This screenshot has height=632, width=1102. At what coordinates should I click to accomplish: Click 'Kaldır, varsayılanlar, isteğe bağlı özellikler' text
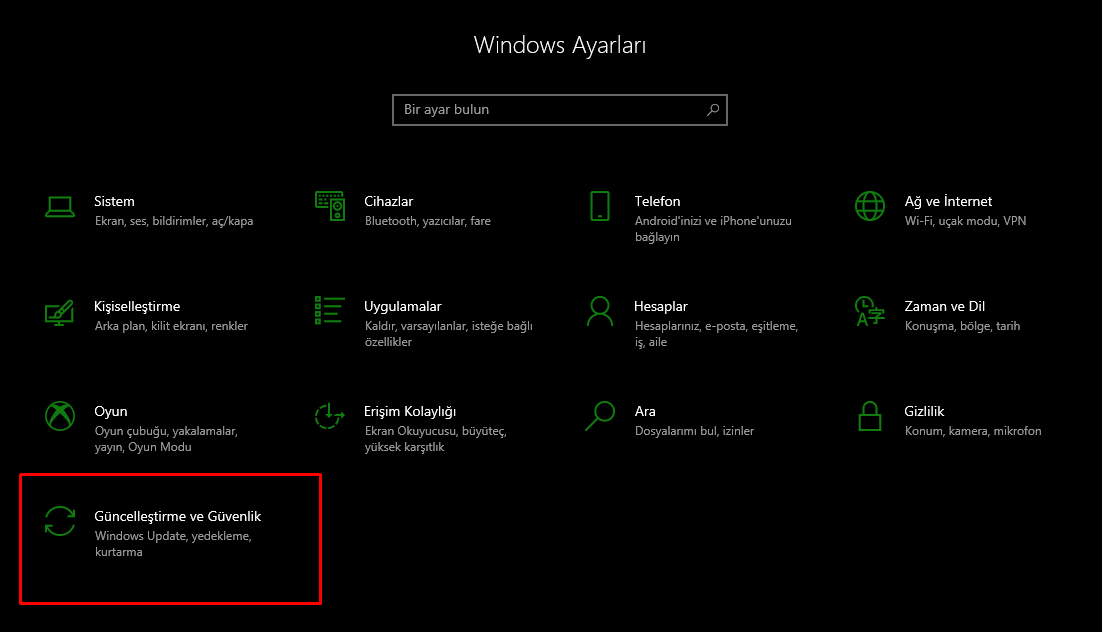point(448,334)
